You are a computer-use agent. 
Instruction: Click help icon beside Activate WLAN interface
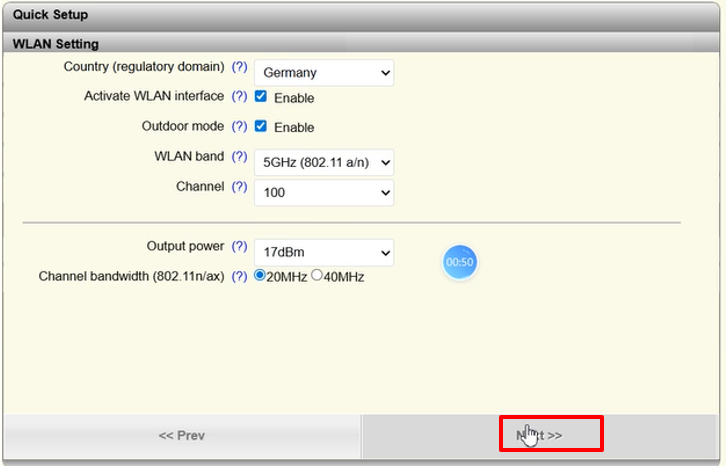pos(239,97)
